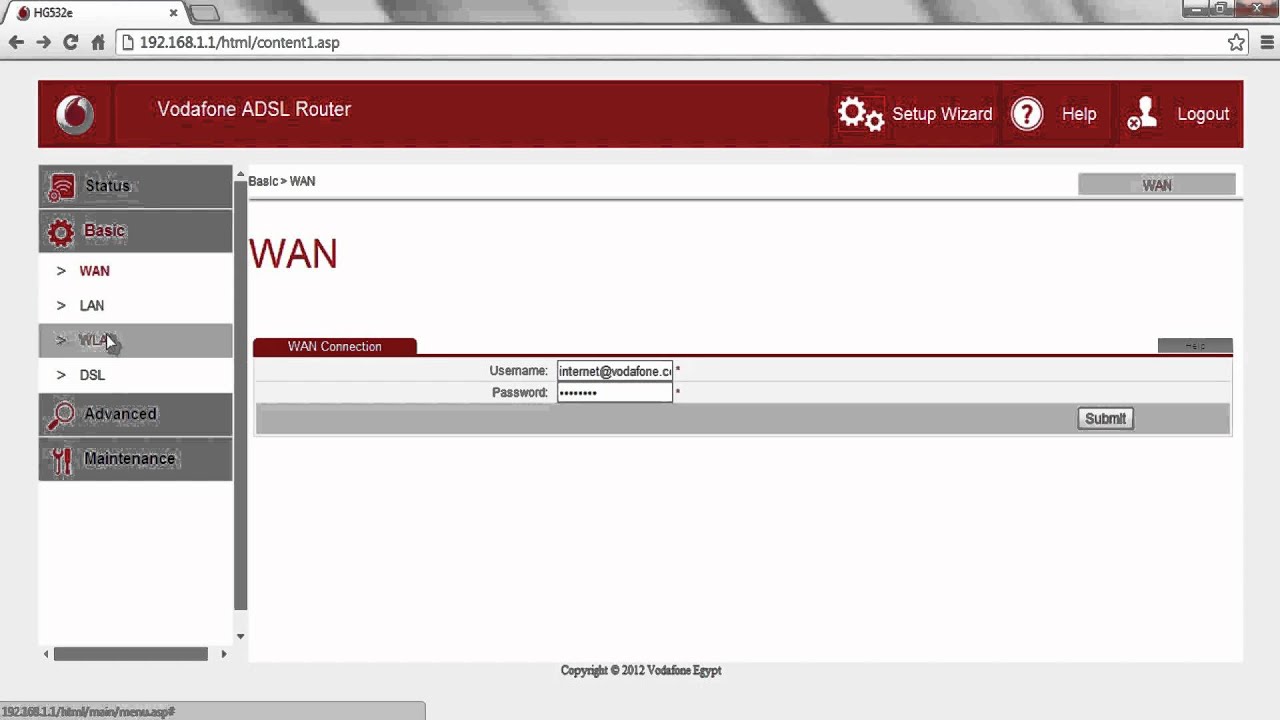Click the address bar URL

tap(239, 43)
